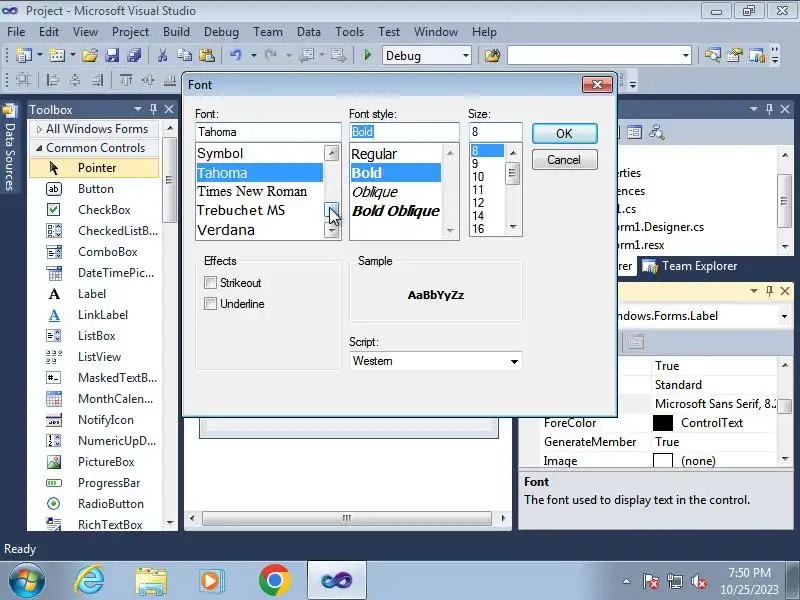Click the Align Centers layout icon

[x=75, y=80]
